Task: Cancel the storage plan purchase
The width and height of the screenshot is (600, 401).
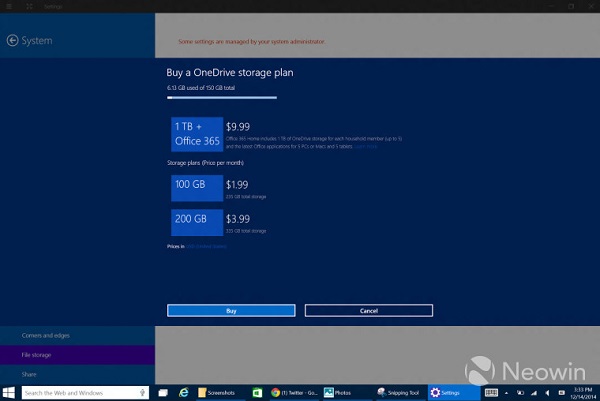Action: 368,311
